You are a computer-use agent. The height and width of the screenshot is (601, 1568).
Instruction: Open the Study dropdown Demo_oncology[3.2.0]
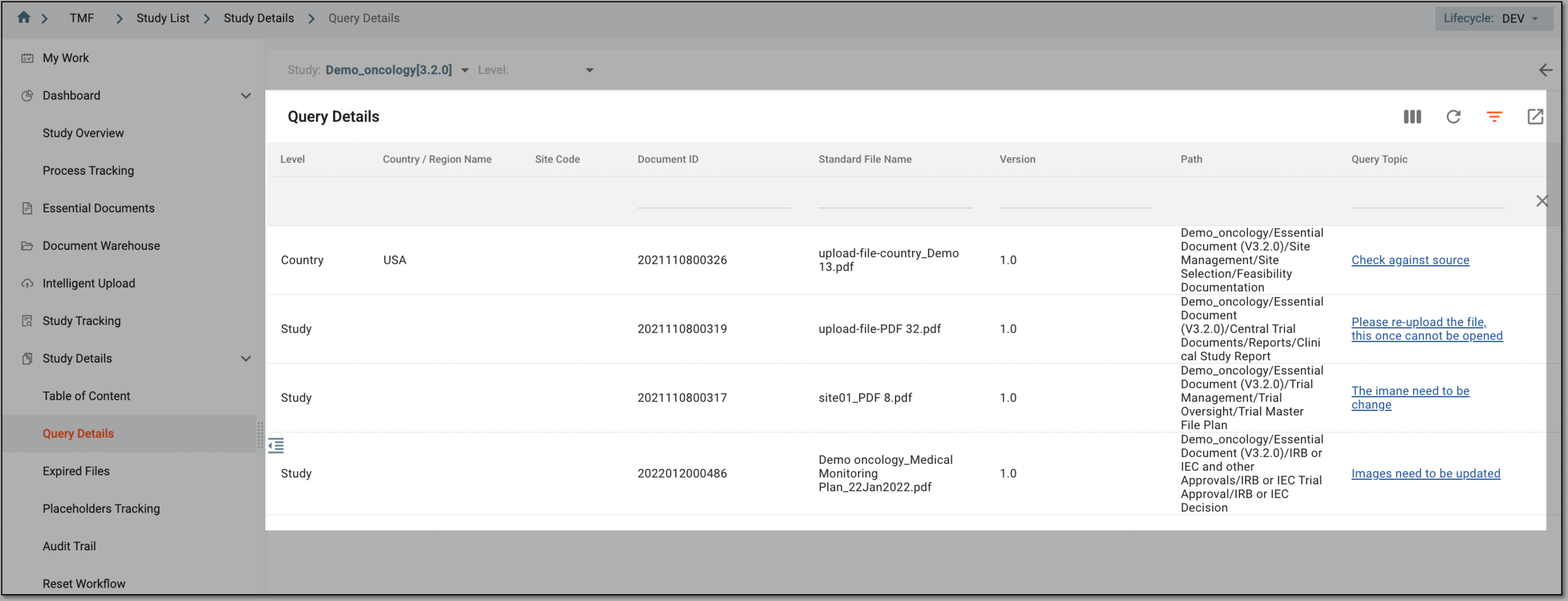(x=396, y=70)
